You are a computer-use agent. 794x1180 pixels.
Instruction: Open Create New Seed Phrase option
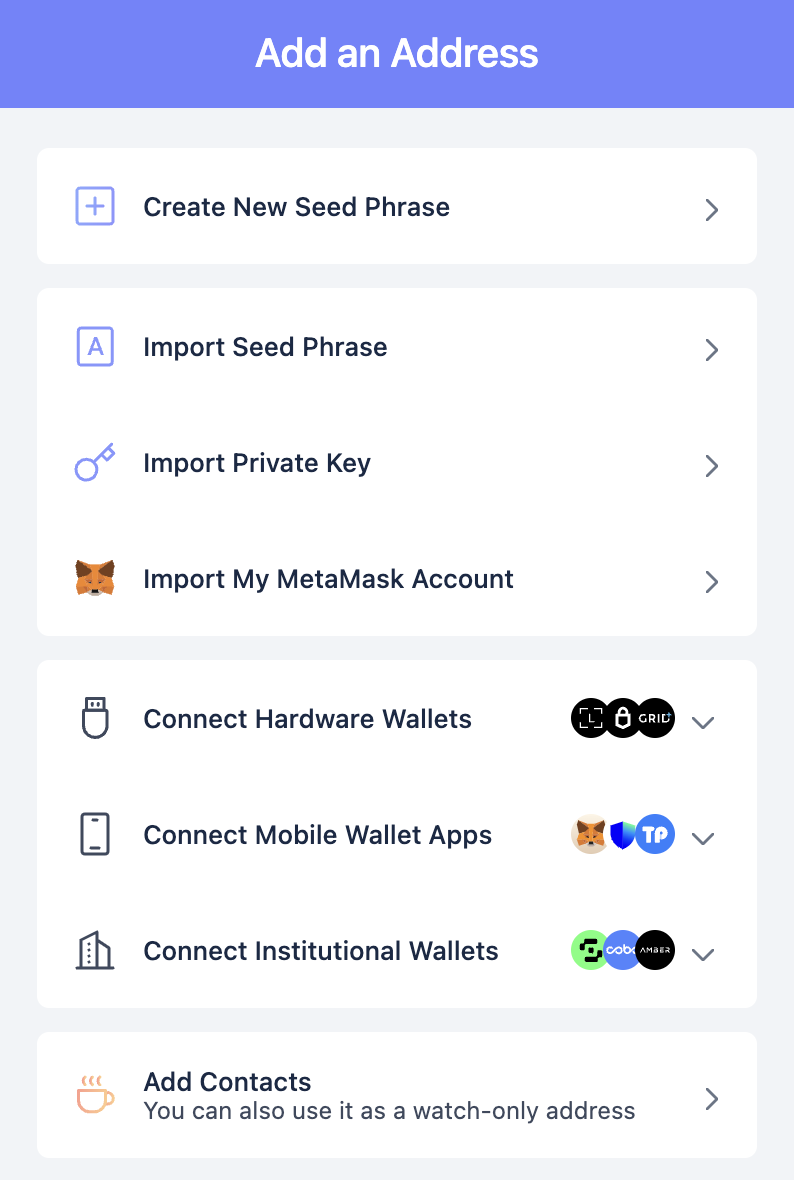pos(397,206)
